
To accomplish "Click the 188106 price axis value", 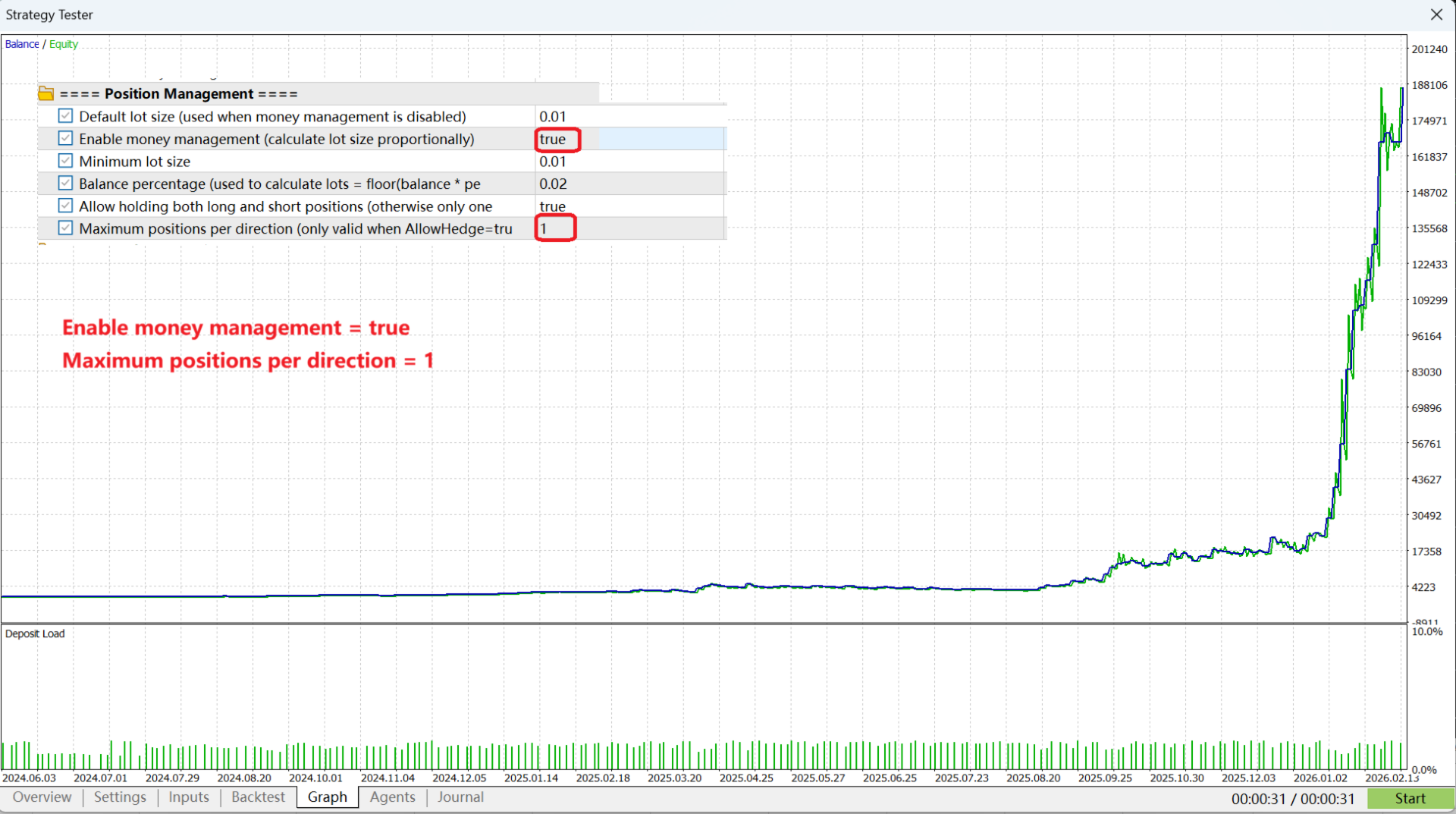I will [x=1429, y=85].
